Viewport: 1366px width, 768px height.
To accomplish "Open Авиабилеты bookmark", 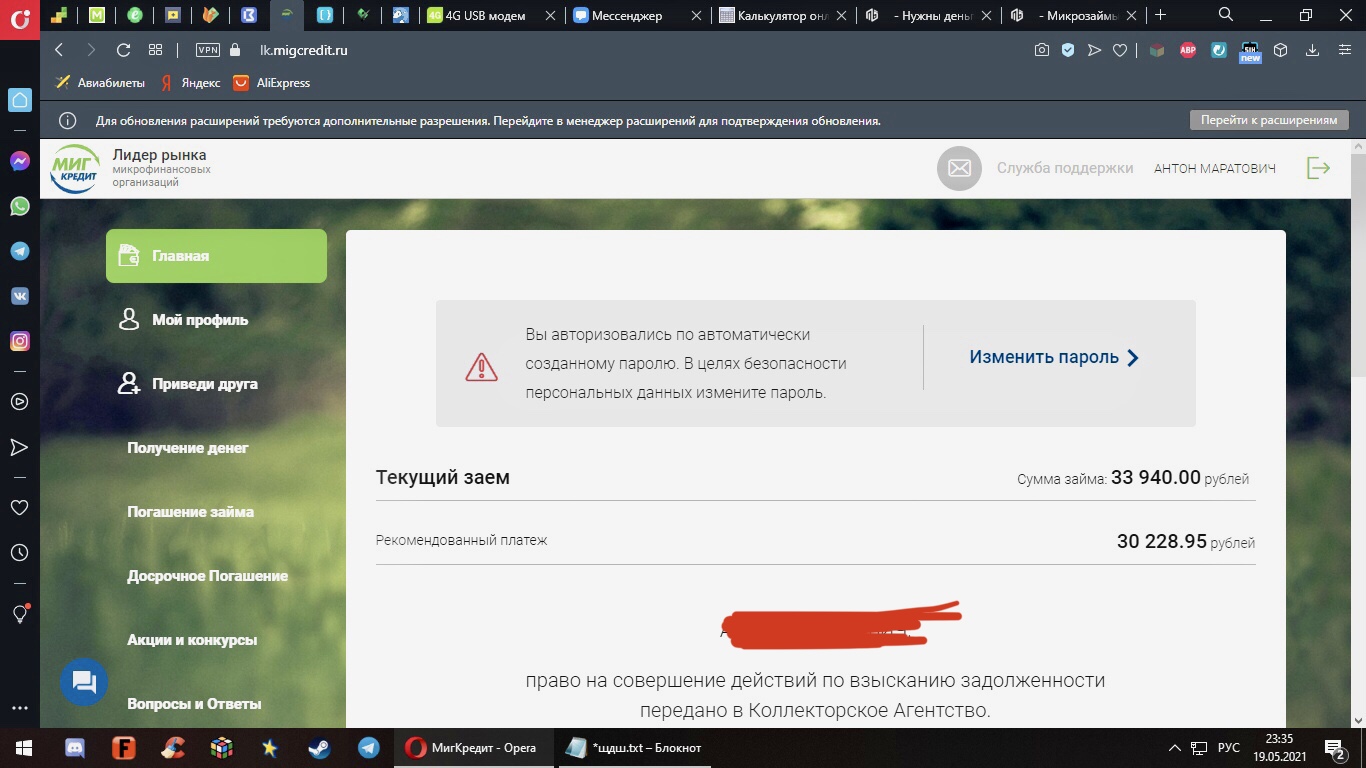I will 99,83.
